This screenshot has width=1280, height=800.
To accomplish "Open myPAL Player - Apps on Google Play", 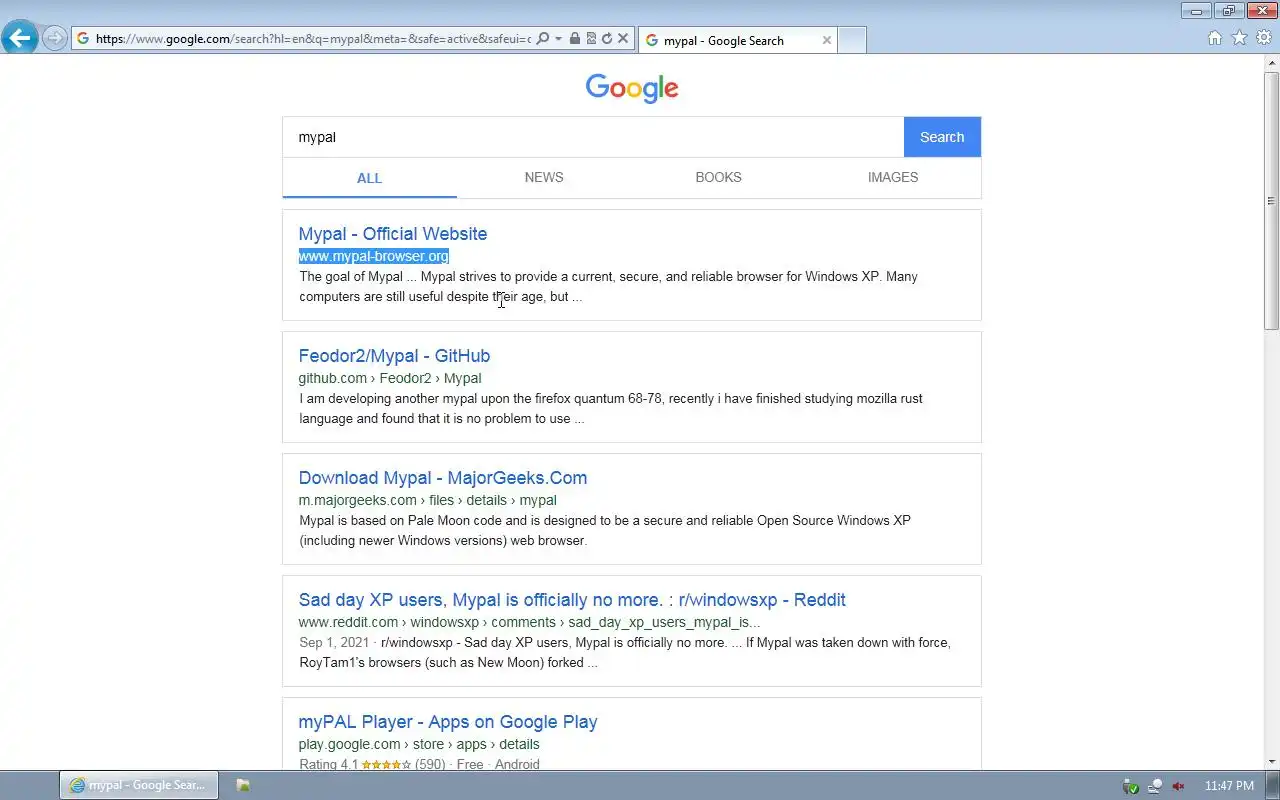I will pyautogui.click(x=448, y=722).
